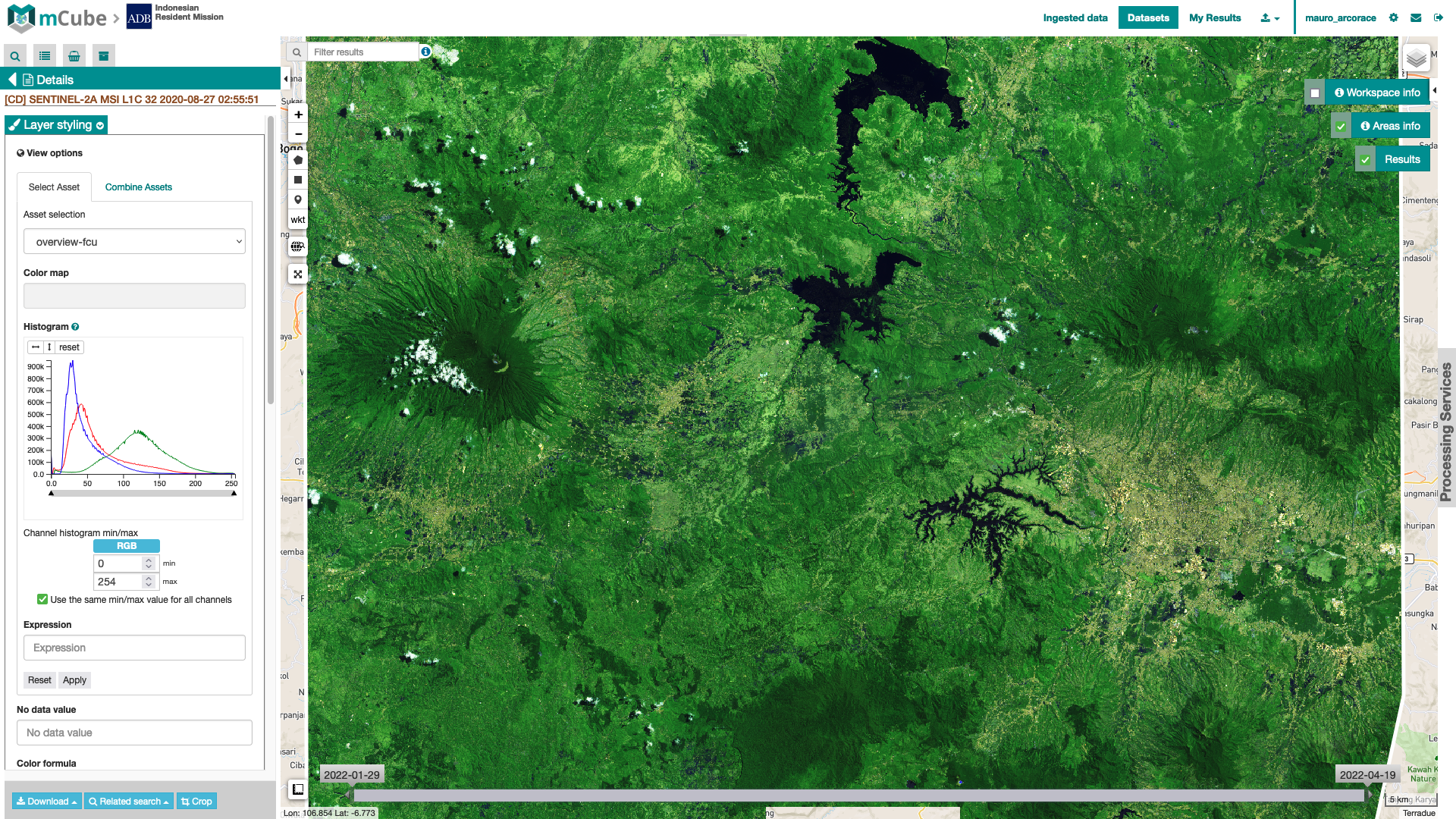Viewport: 1456px width, 819px height.
Task: Uncheck the Areas info checkbox
Action: (x=1341, y=127)
